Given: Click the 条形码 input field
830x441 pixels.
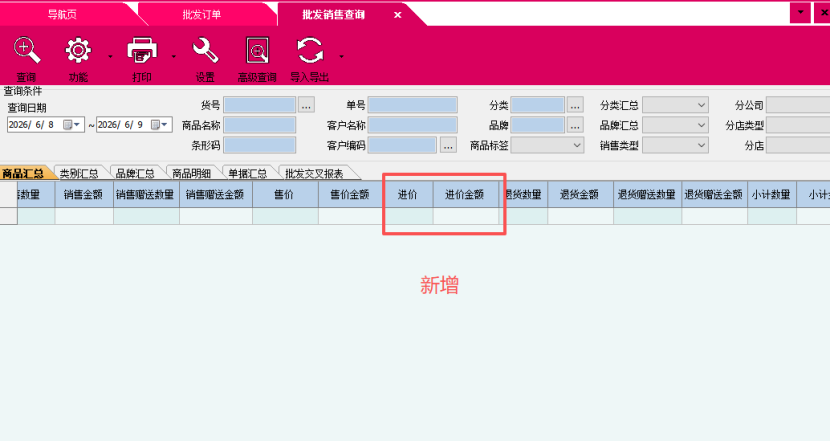Looking at the screenshot, I should click(x=259, y=145).
